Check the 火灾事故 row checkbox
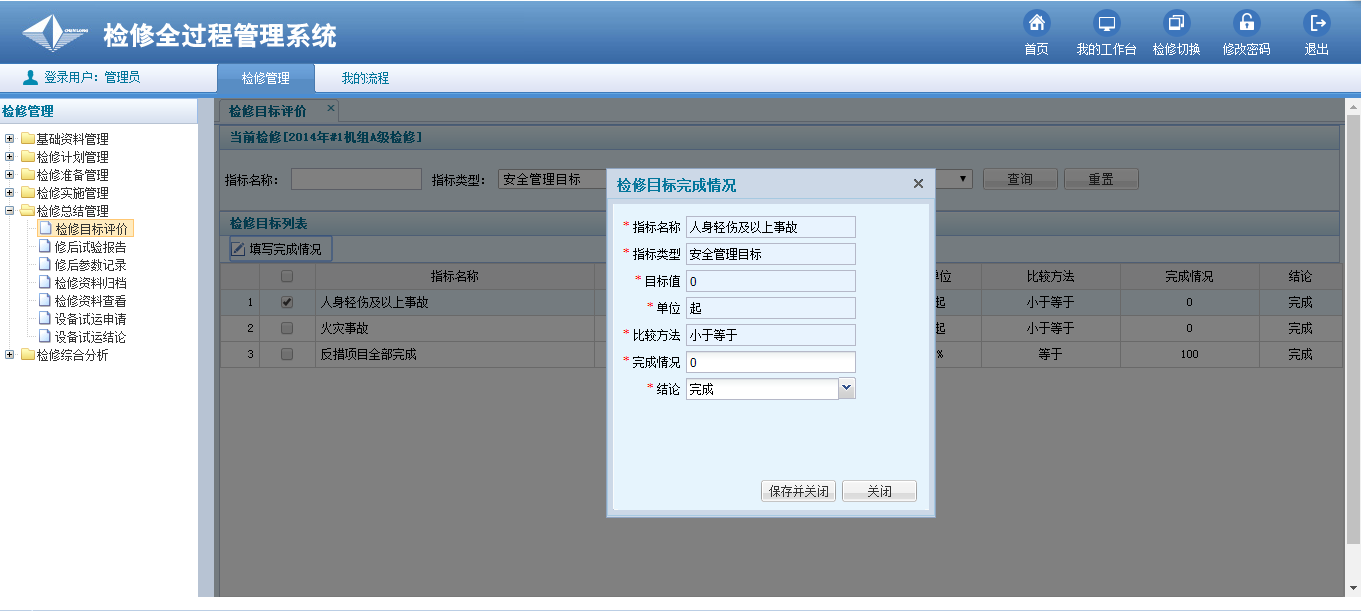Screen dimensions: 1361x611 (x=287, y=328)
